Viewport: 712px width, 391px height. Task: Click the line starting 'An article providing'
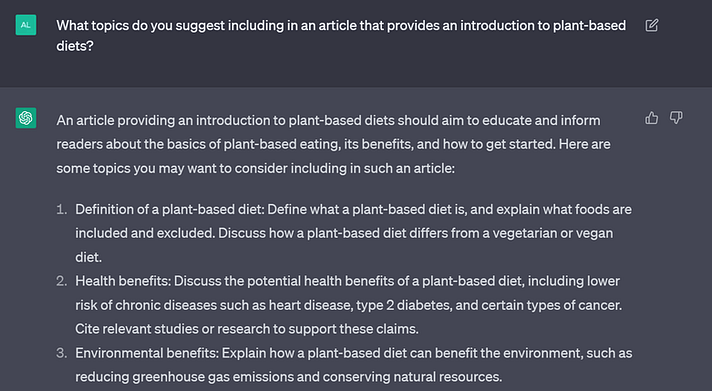point(328,120)
